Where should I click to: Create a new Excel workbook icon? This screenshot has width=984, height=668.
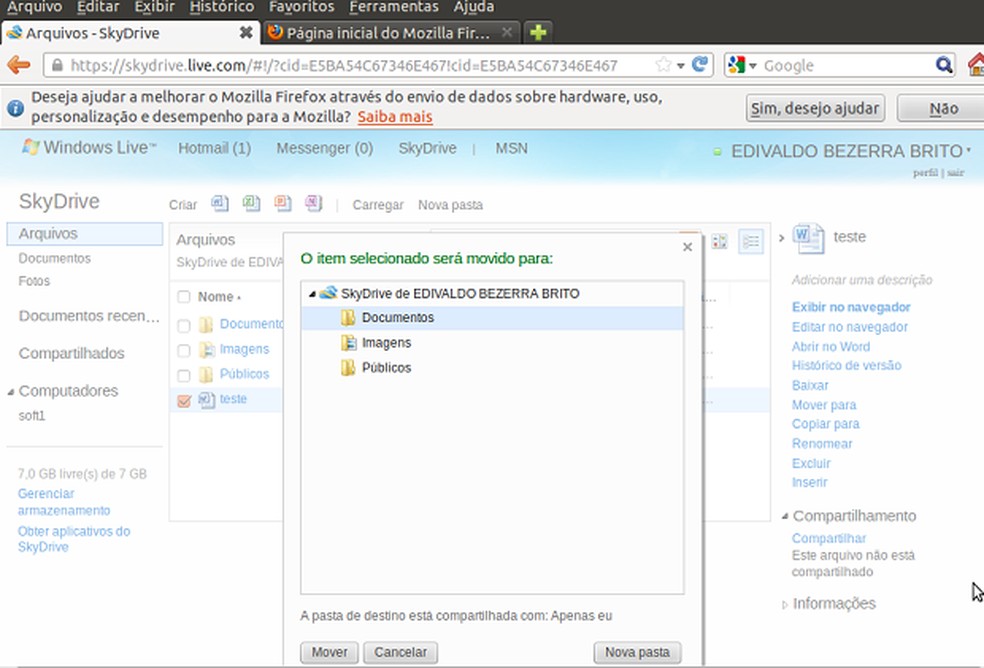click(x=252, y=203)
